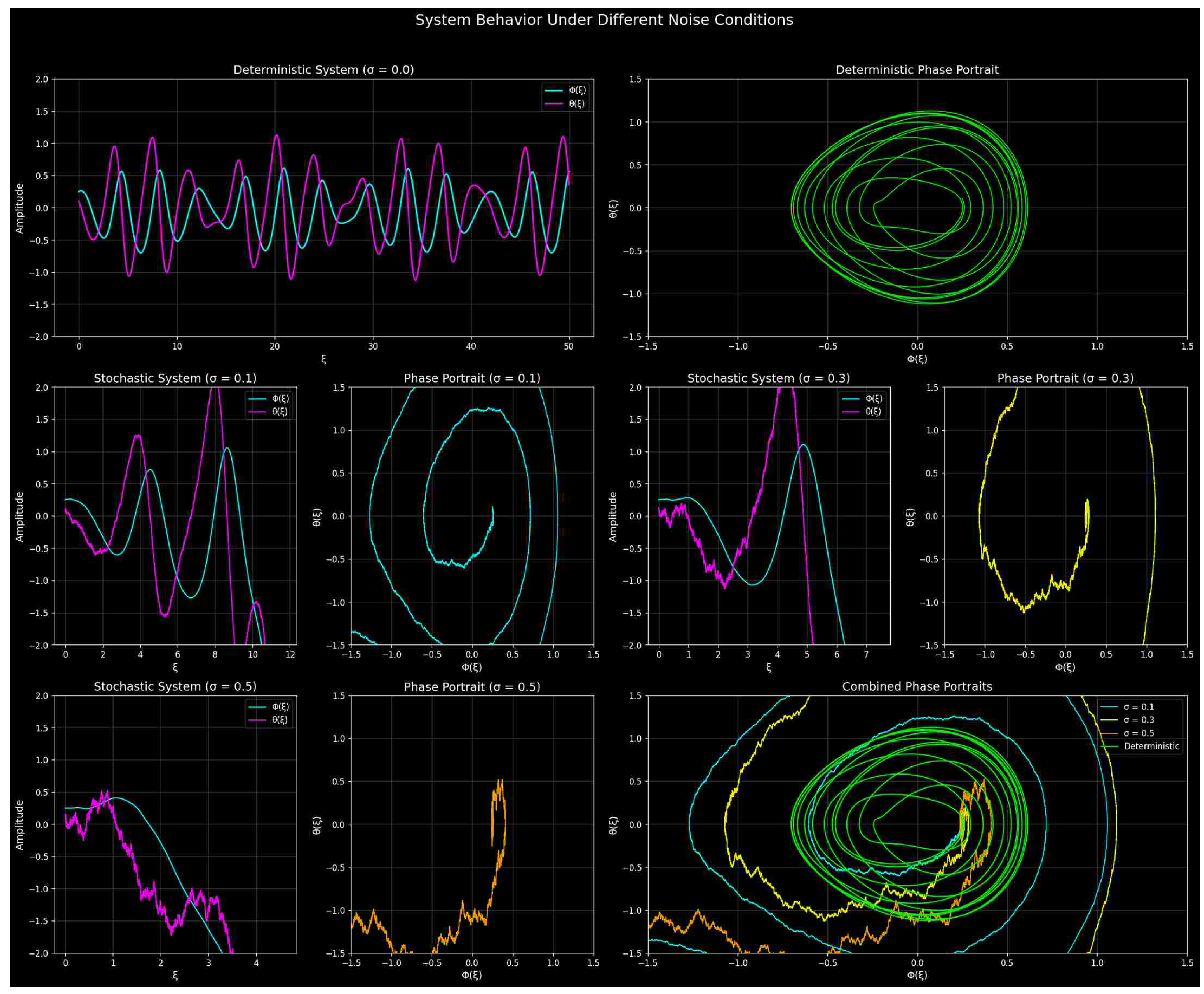The width and height of the screenshot is (1204, 994).
Task: Select the cyan Φ(ξ) legend line in the deterministic plot
Action: coord(553,90)
